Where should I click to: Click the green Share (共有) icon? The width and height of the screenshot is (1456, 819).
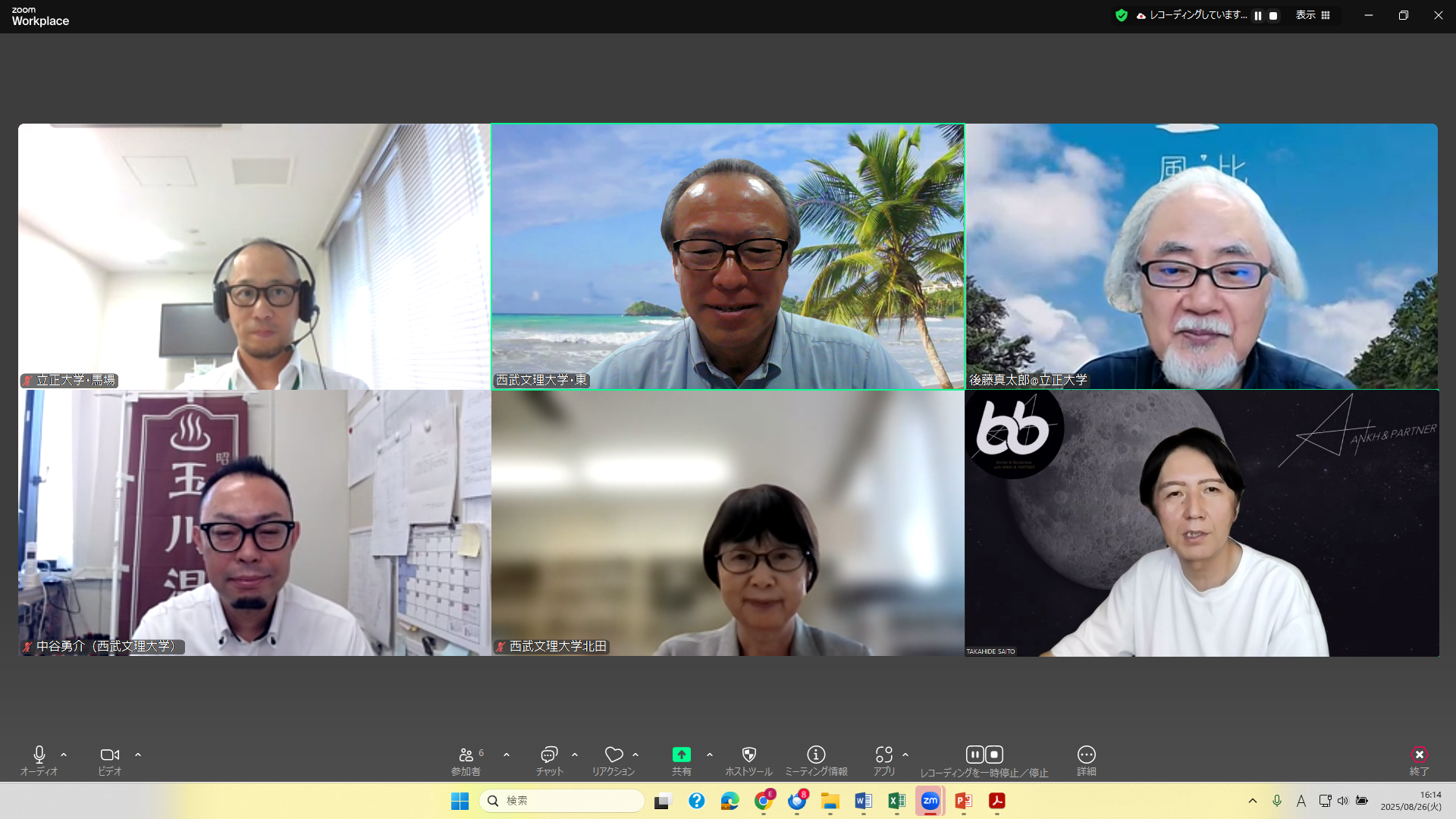(681, 755)
